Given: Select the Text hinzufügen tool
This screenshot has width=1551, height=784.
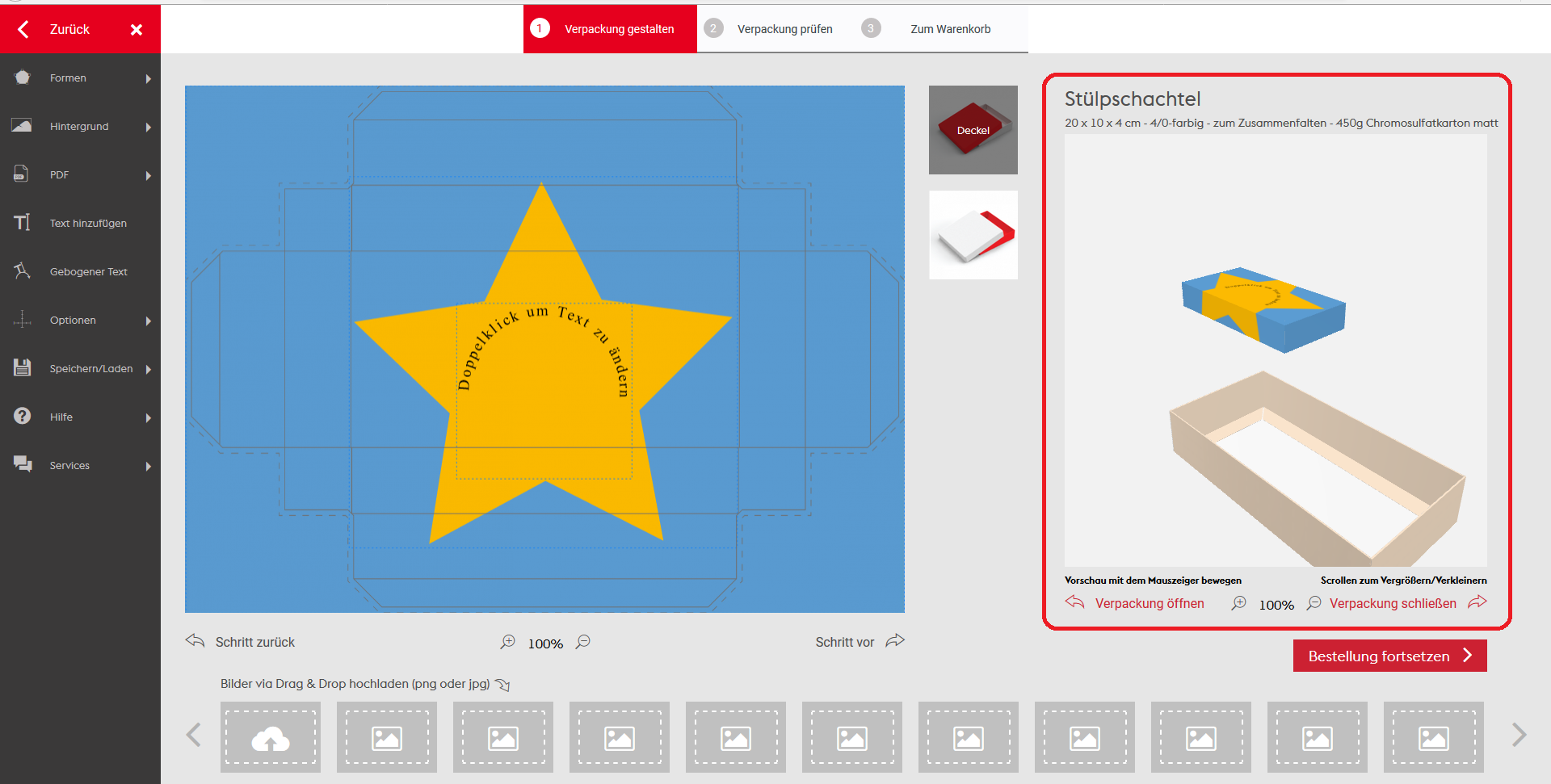Looking at the screenshot, I should pos(87,224).
